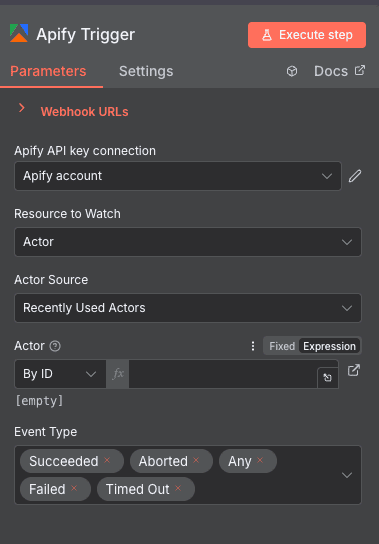The height and width of the screenshot is (544, 379).
Task: Switch the Actor field to Fixed mode
Action: tap(282, 346)
